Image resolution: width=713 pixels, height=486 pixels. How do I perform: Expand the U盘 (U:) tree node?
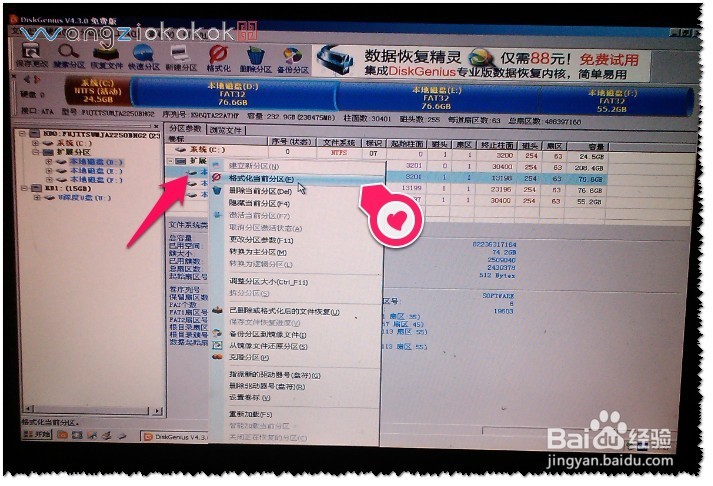click(37, 197)
